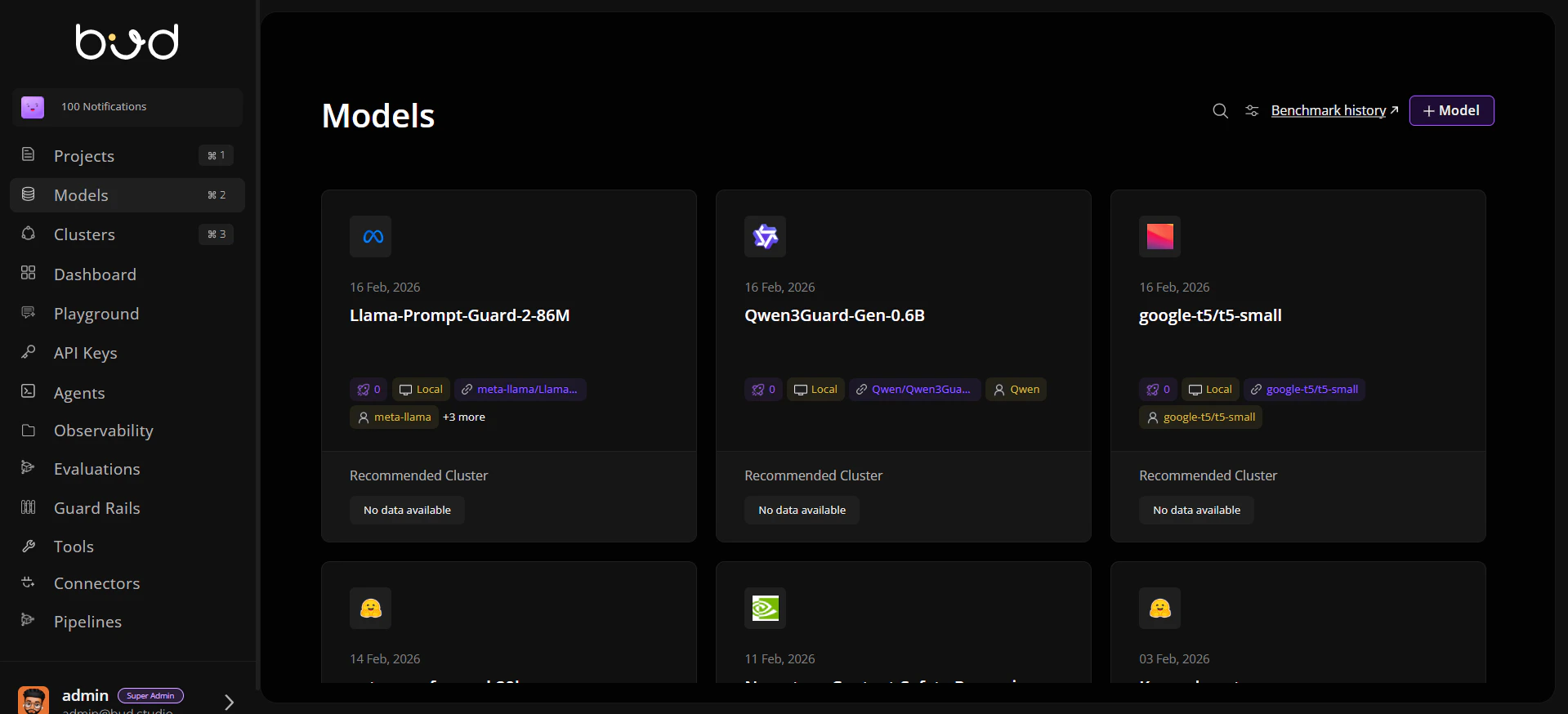Click the + Model button
Screen dimensions: 1568x714
pos(1451,110)
